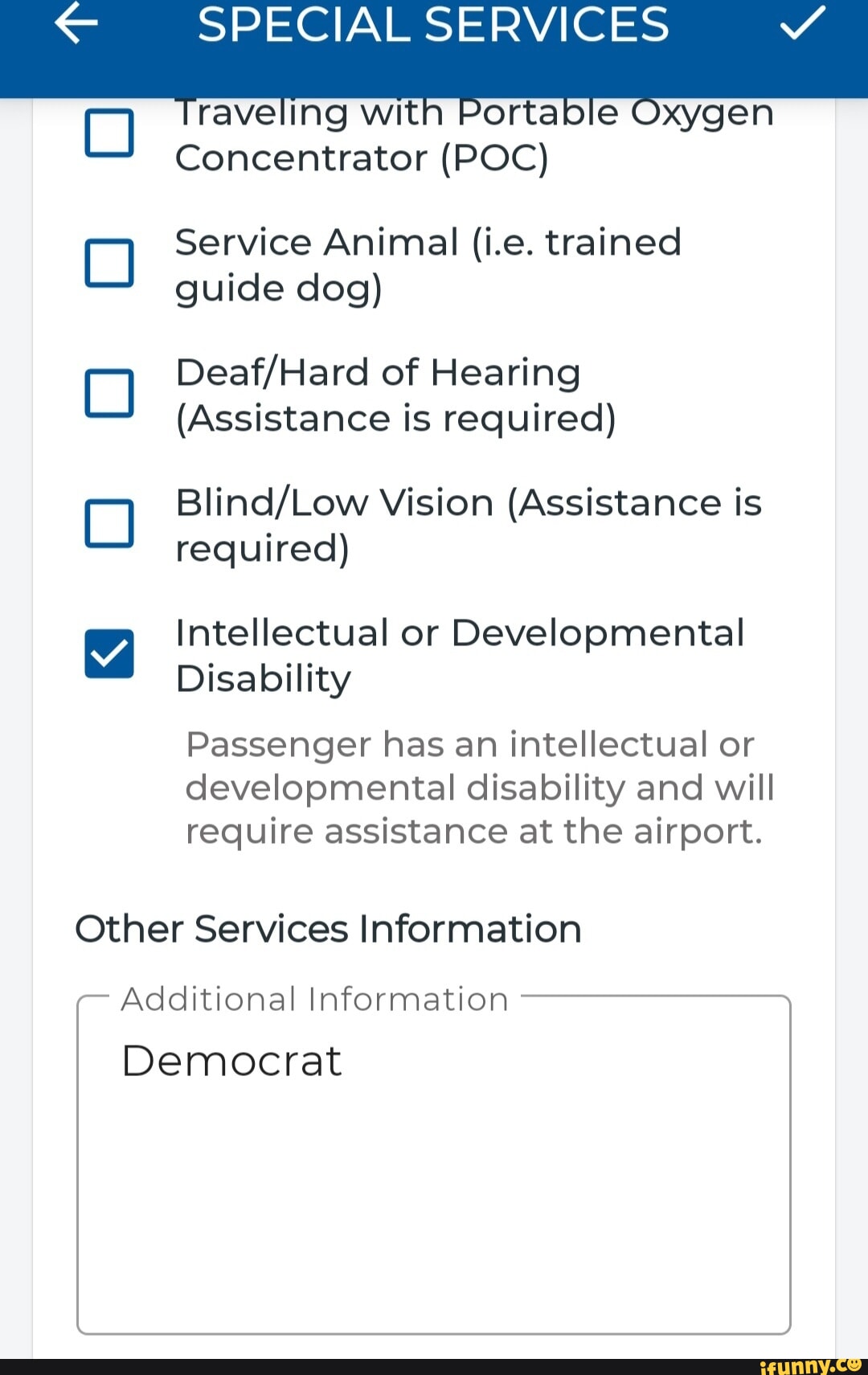The height and width of the screenshot is (1375, 868).
Task: Uncheck Intellectual or Developmental Disability checkbox
Action: pos(109,653)
